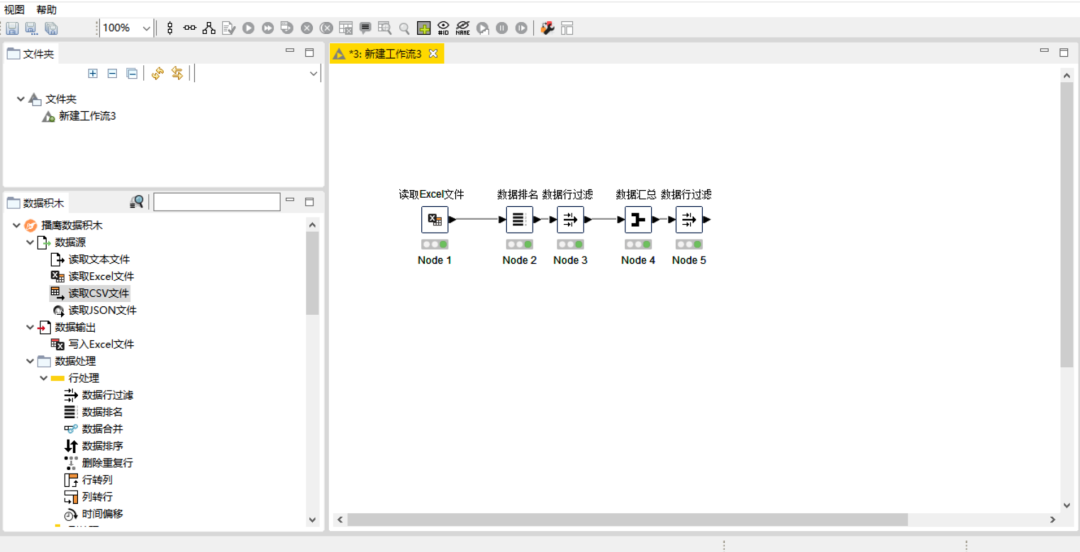Click the layout panel icon in toolbar

pyautogui.click(x=567, y=28)
